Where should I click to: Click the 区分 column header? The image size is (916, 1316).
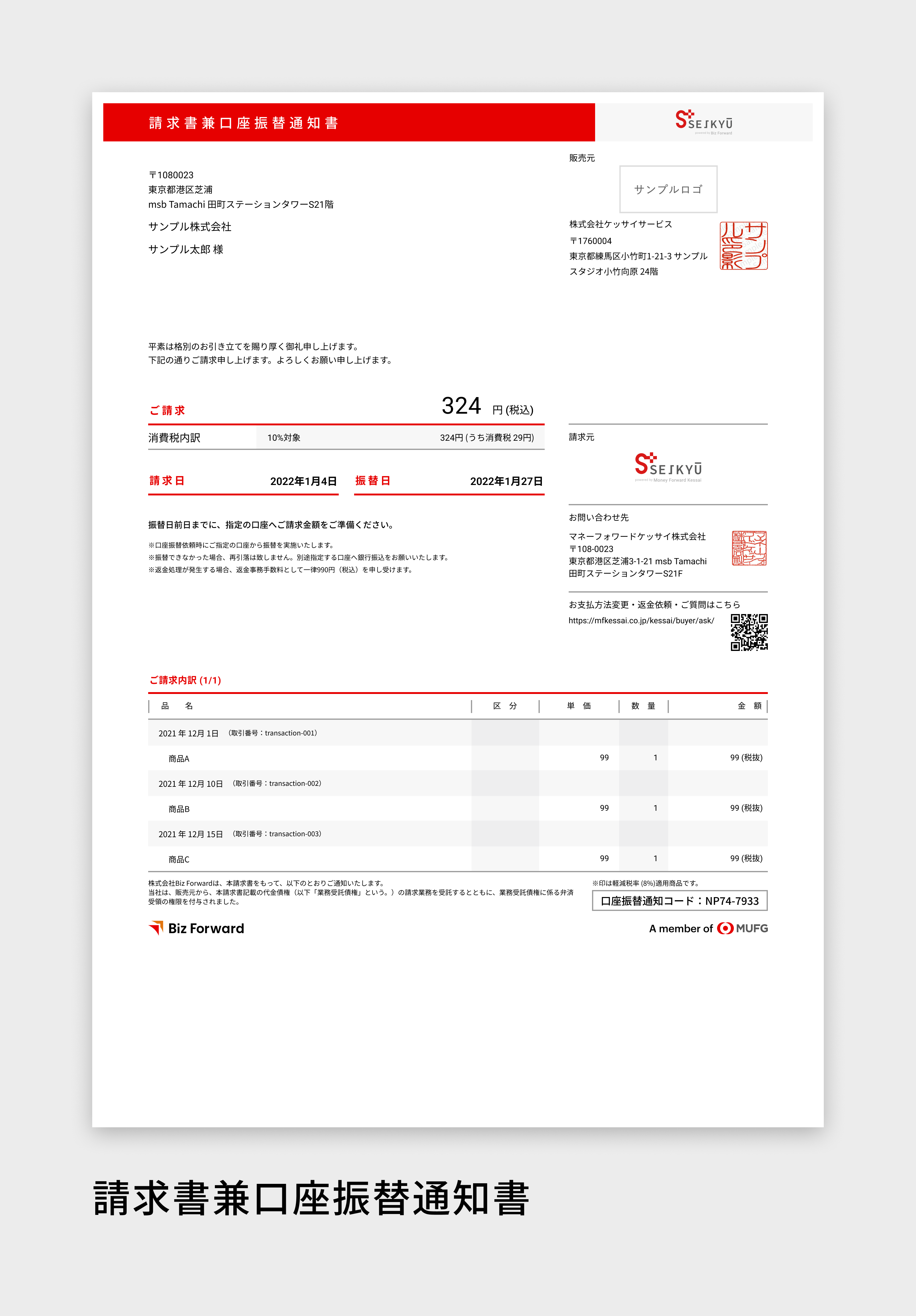click(505, 706)
